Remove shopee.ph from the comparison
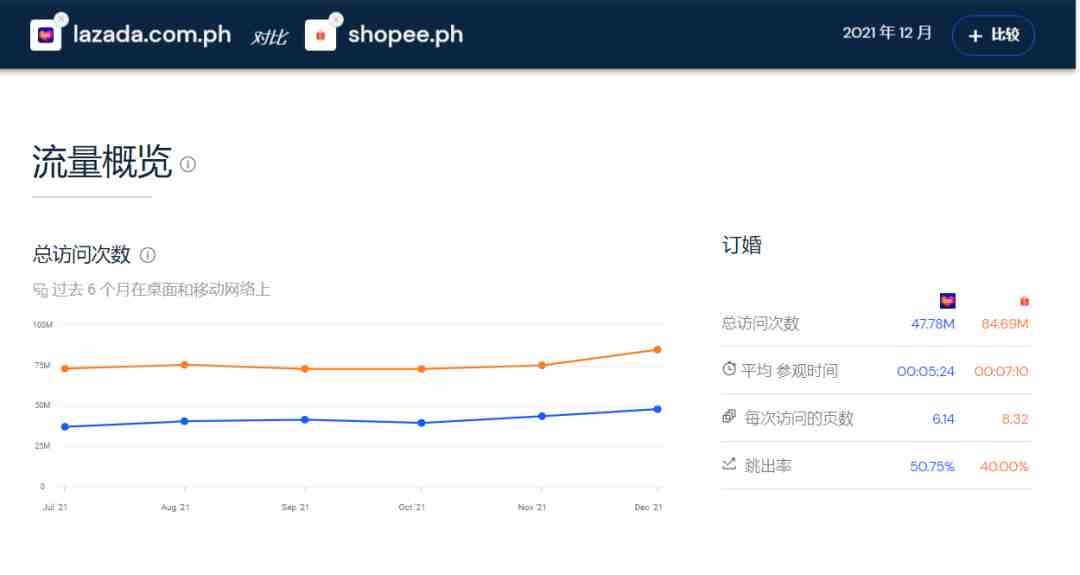This screenshot has width=1080, height=575. pyautogui.click(x=336, y=19)
